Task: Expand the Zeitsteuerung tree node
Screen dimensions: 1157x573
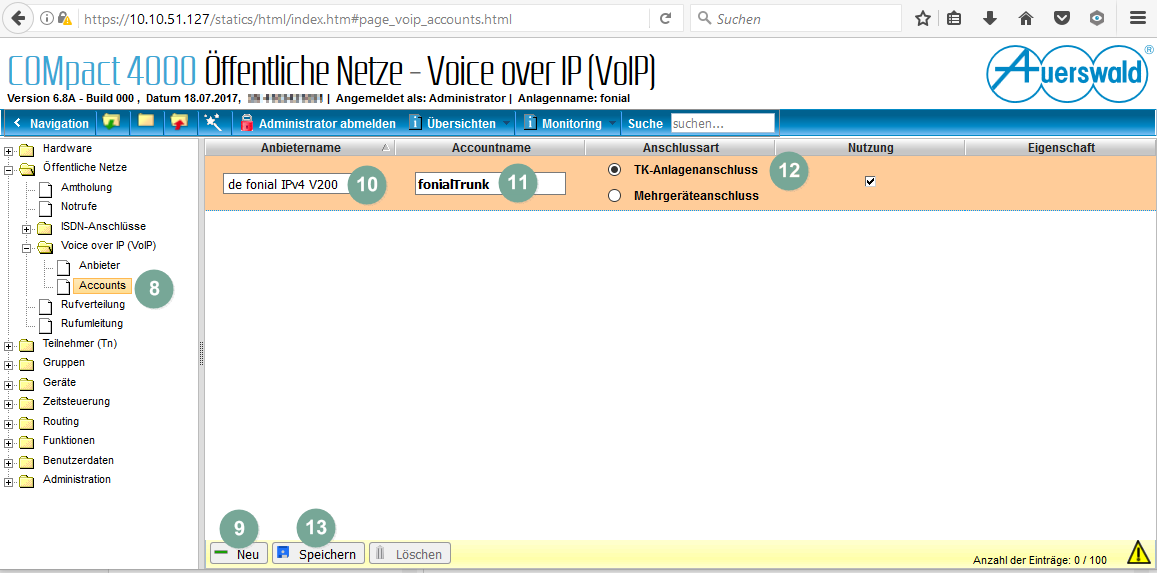Action: [x=9, y=403]
